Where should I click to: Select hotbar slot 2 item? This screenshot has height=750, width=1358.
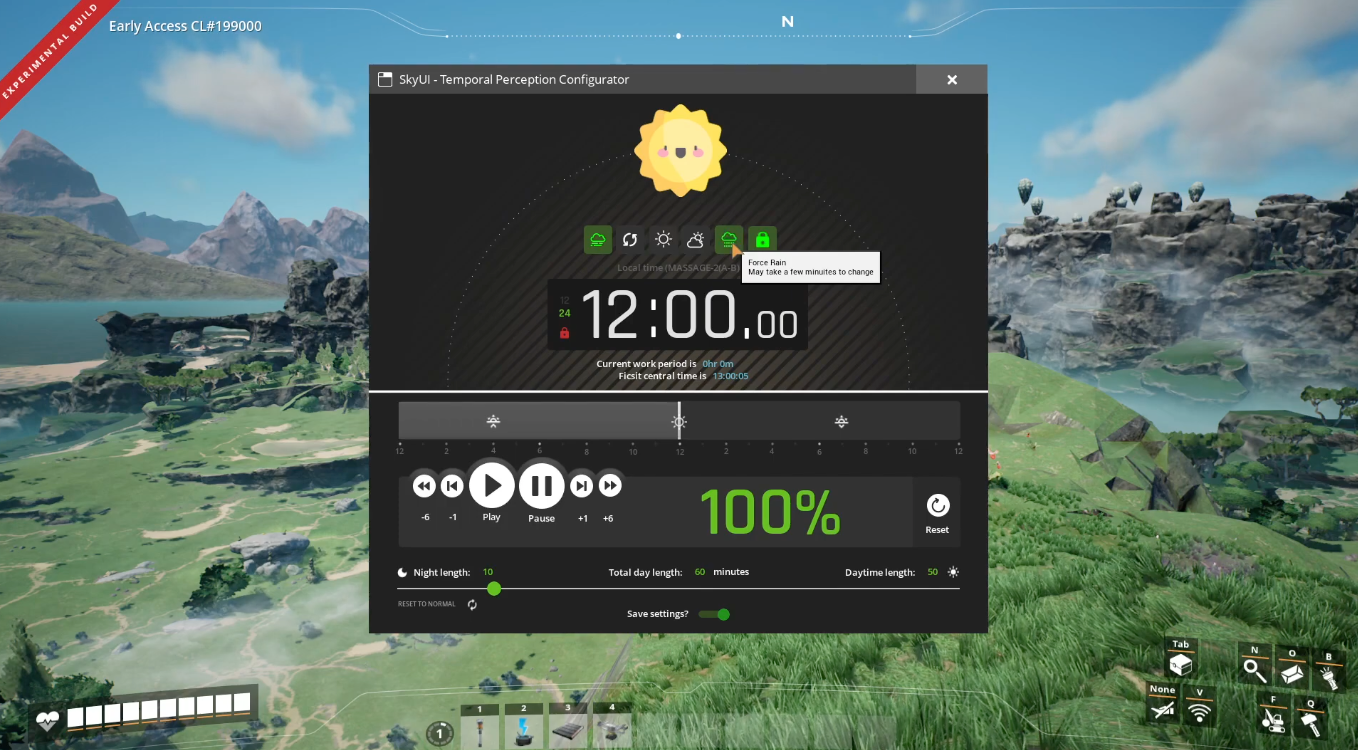tap(523, 729)
